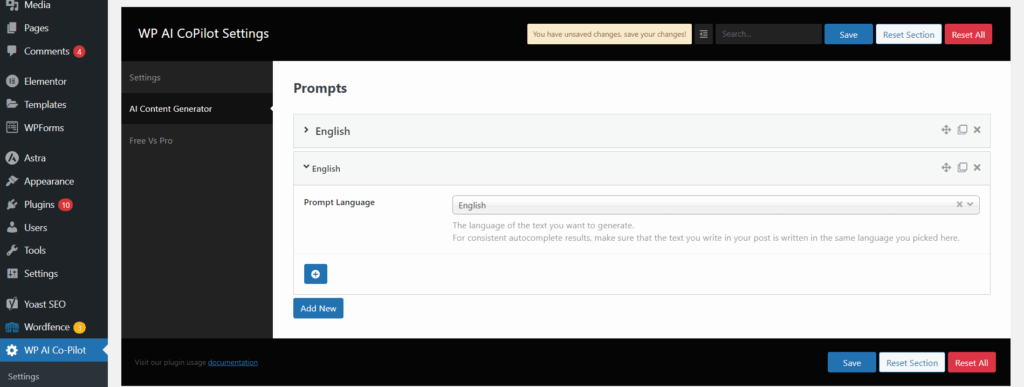Screen dimensions: 1024x387
Task: Click the Plugins plug icon
Action: coord(12,204)
